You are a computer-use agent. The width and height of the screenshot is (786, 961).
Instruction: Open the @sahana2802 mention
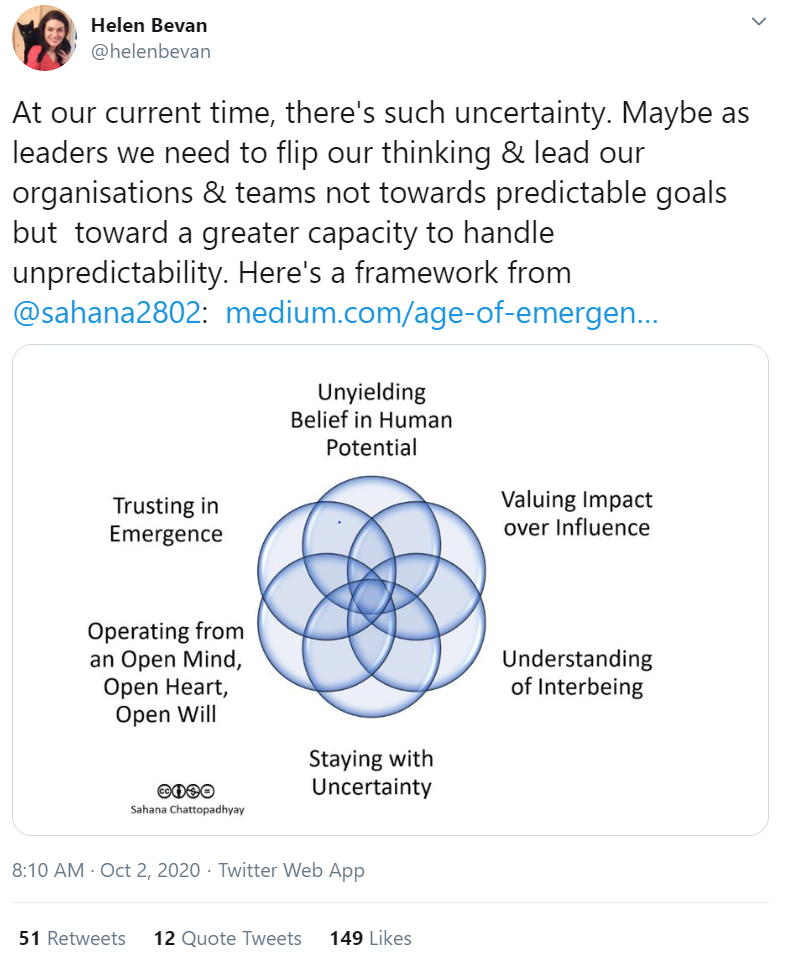point(107,313)
